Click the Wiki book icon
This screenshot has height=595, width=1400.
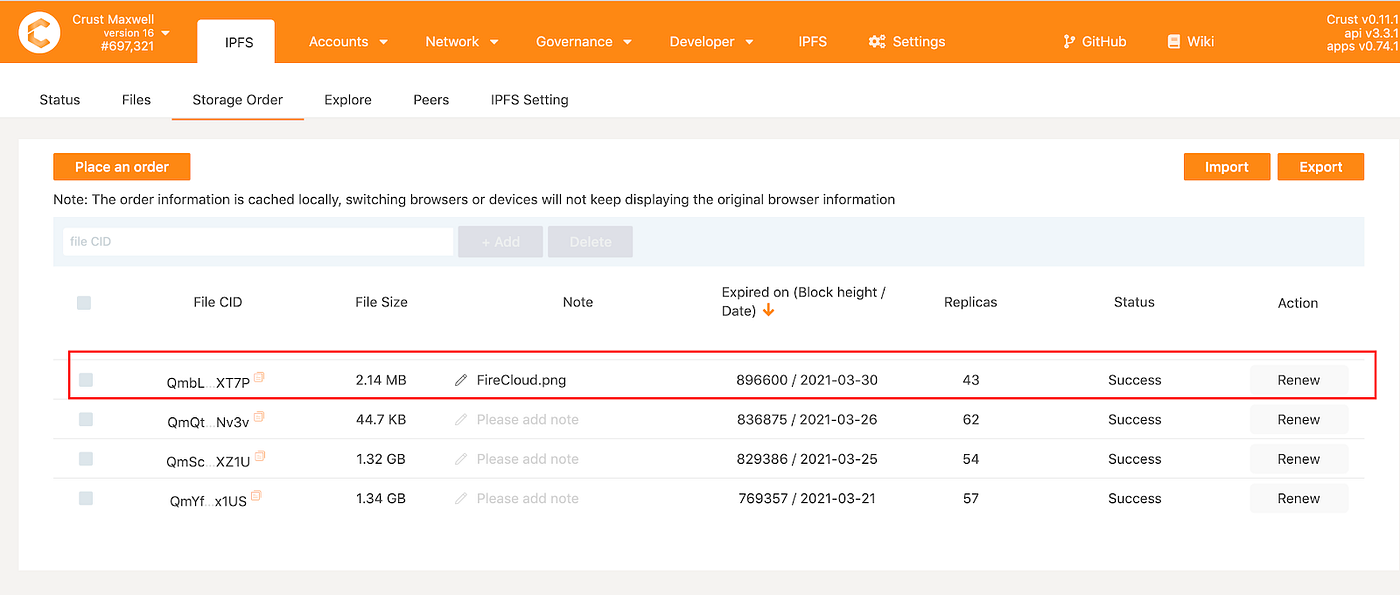pyautogui.click(x=1174, y=41)
